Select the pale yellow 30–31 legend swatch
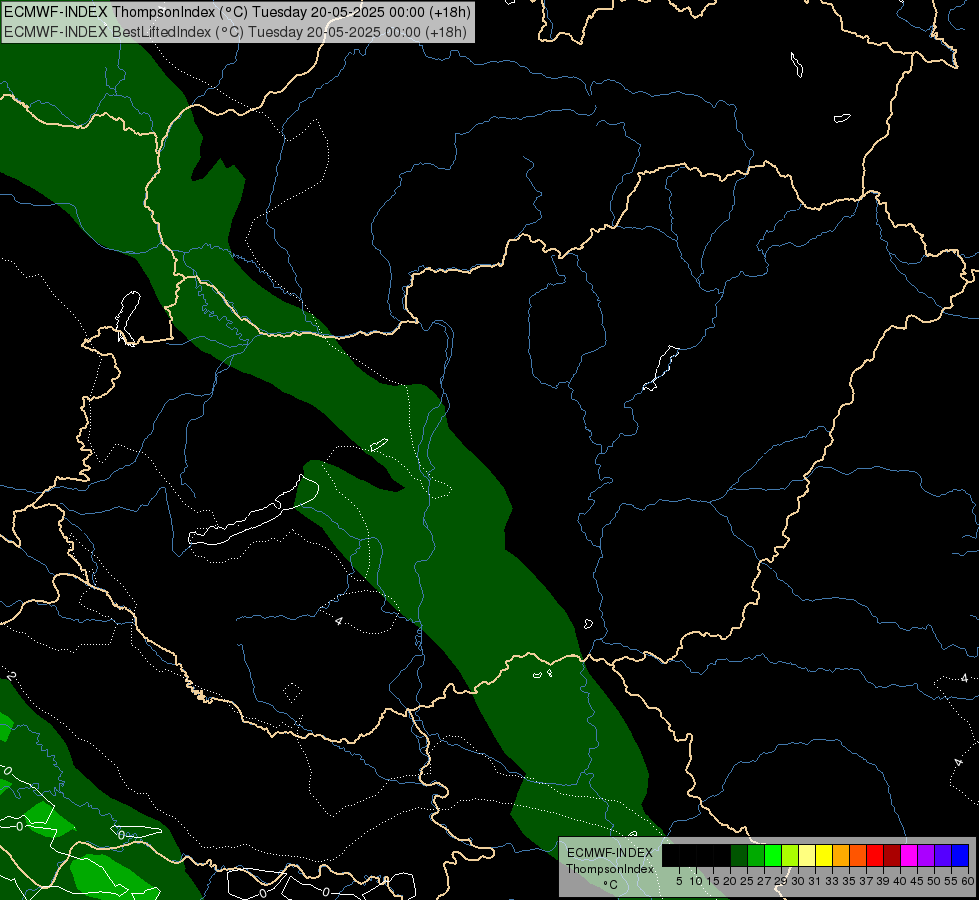 click(807, 855)
